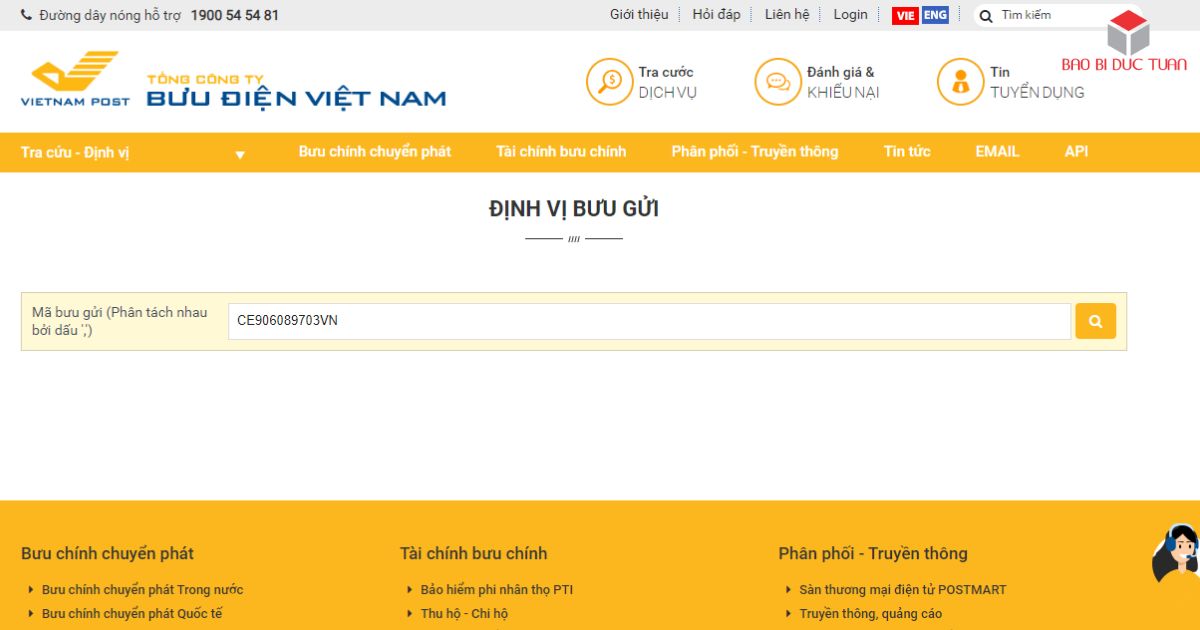The image size is (1200, 630).
Task: Click the Vietnam Post logo
Action: click(x=75, y=81)
